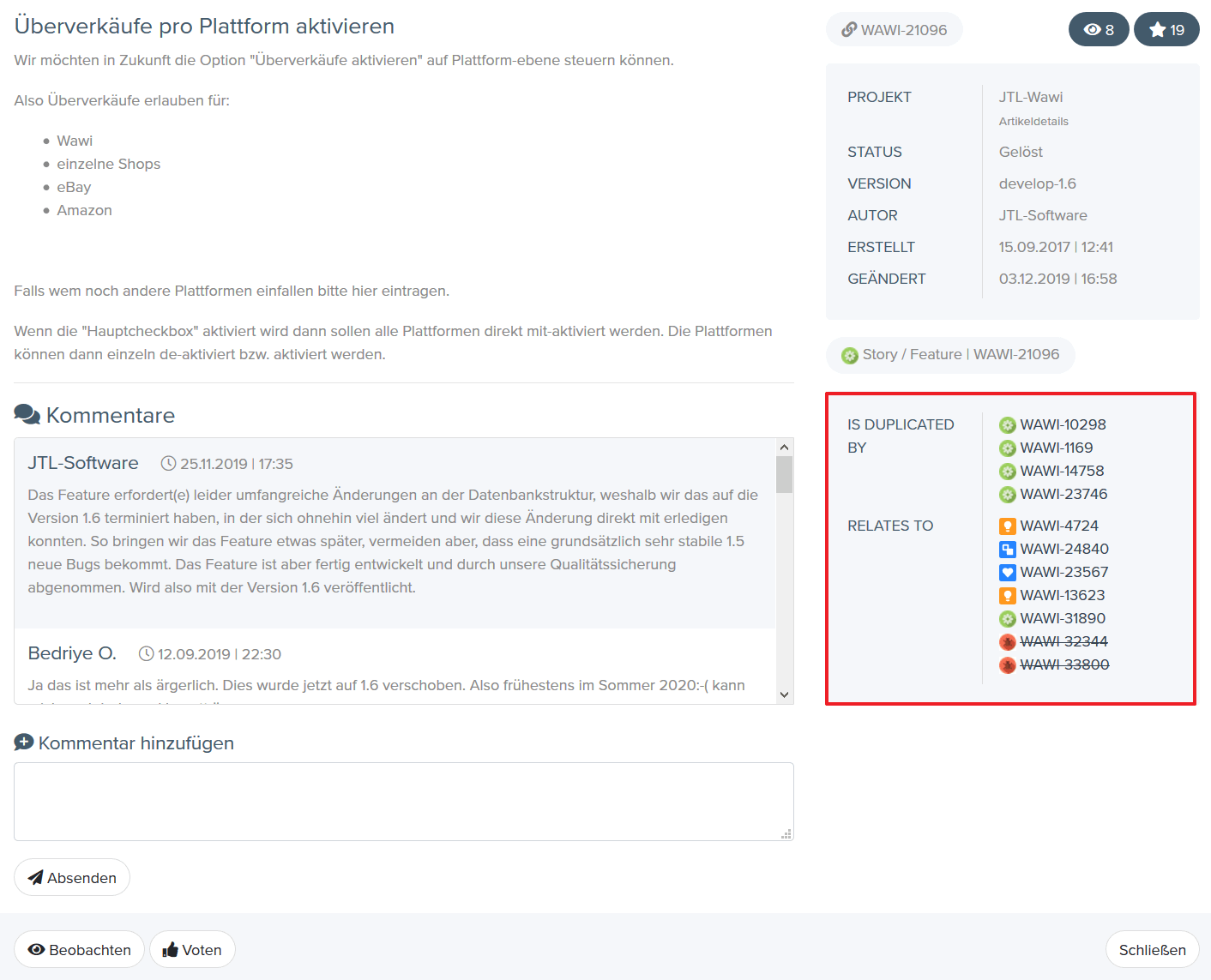Toggle Beobachten to watch this ticket
1211x980 pixels.
point(79,949)
